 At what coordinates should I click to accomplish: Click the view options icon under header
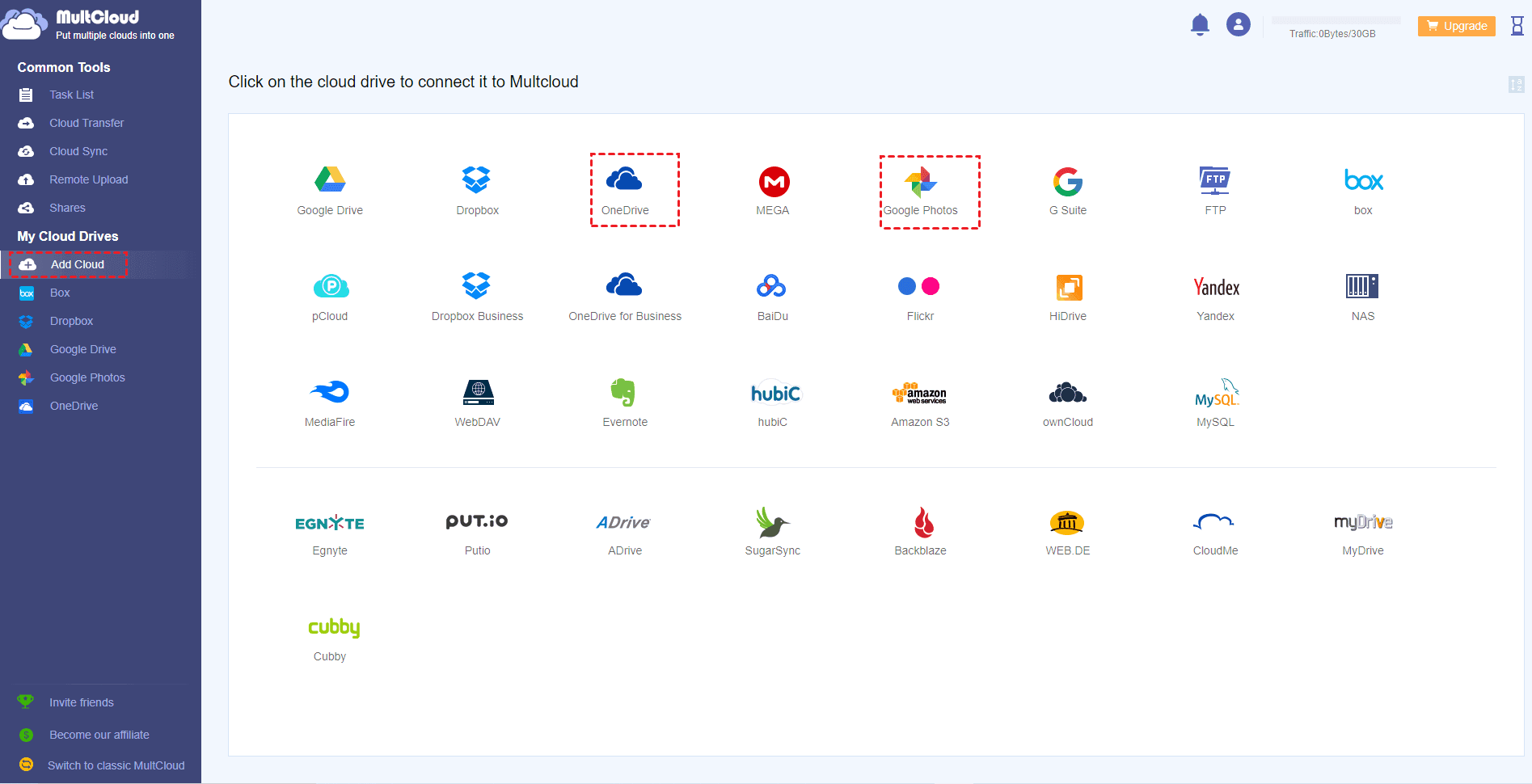tap(1516, 84)
